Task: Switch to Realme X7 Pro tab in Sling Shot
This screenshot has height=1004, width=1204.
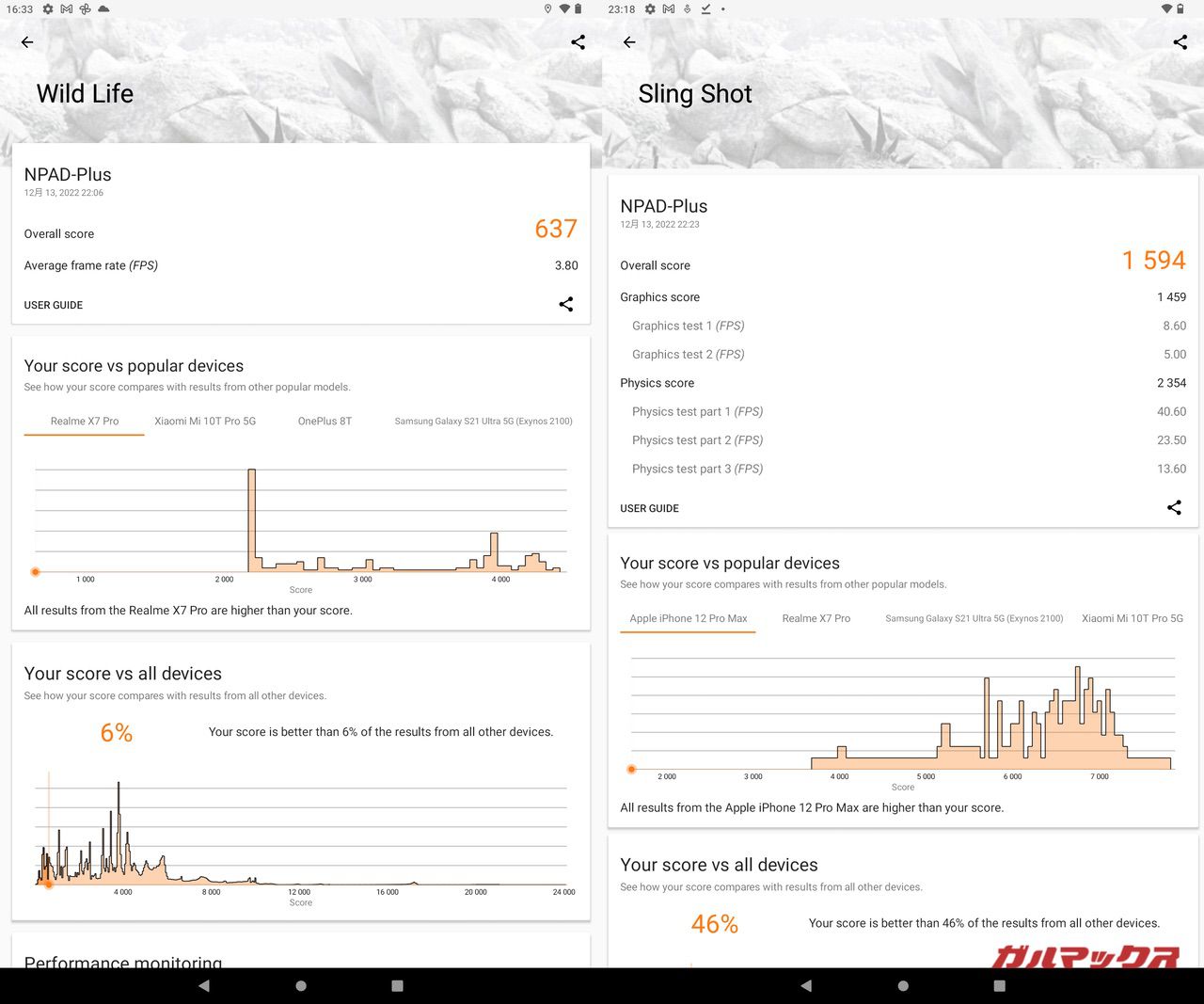Action: coord(816,618)
